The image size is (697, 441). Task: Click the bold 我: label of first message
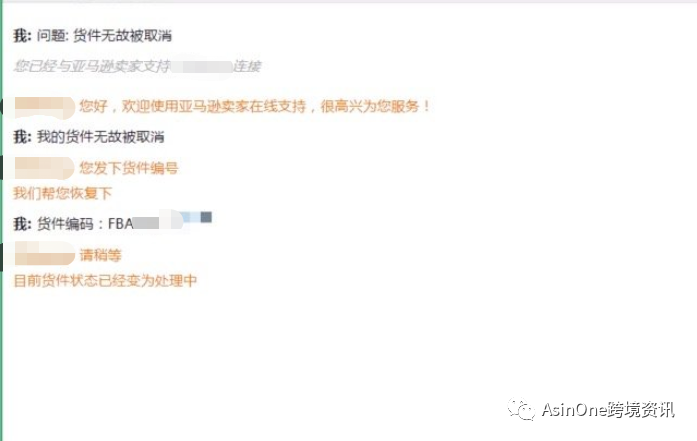click(22, 36)
